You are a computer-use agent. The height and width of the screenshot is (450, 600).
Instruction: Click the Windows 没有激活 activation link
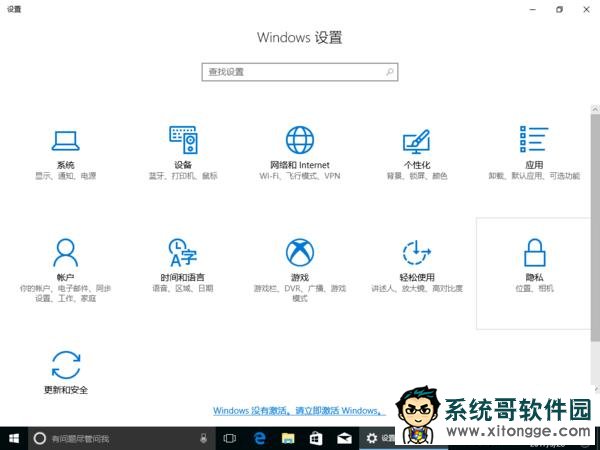click(x=297, y=411)
